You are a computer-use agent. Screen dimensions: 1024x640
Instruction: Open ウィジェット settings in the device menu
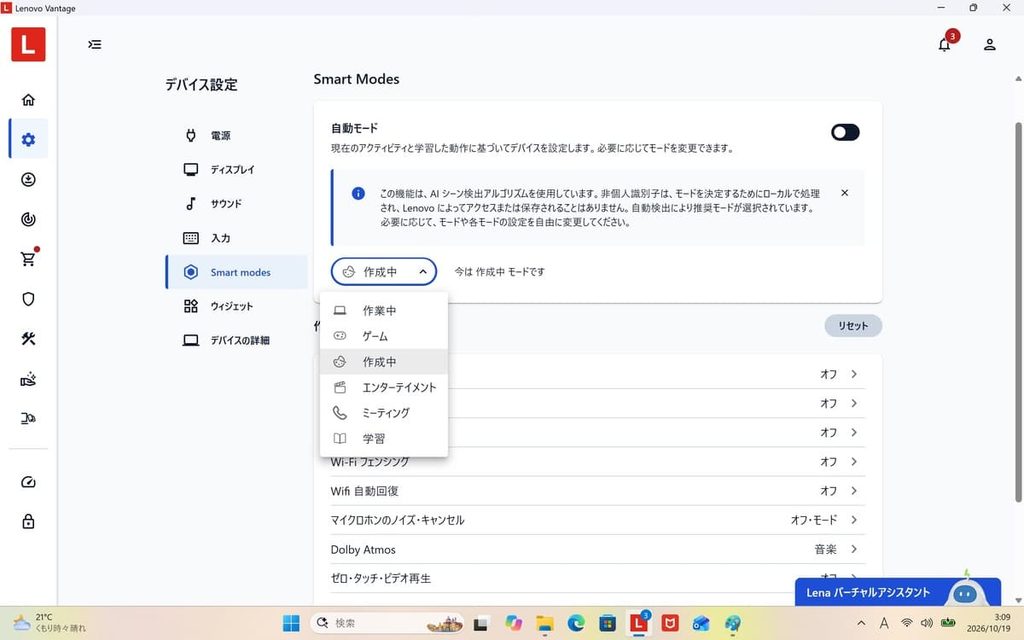click(x=236, y=306)
